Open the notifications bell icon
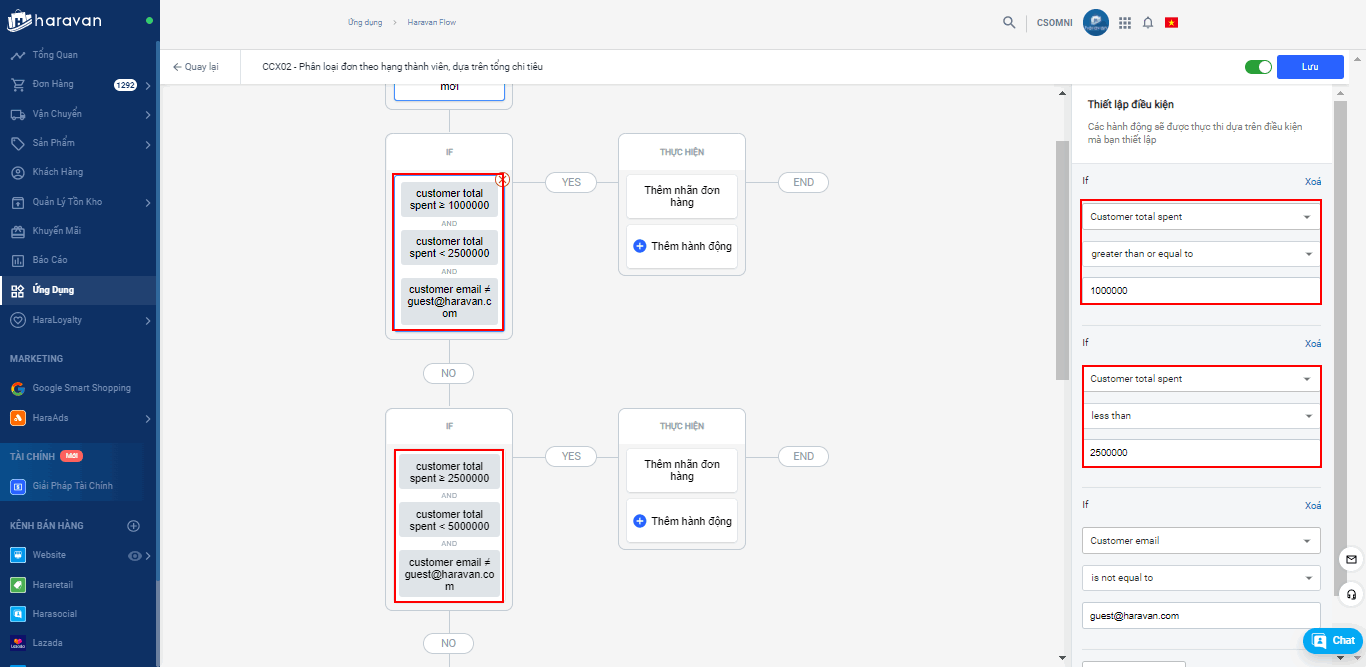The height and width of the screenshot is (667, 1366). click(1148, 22)
